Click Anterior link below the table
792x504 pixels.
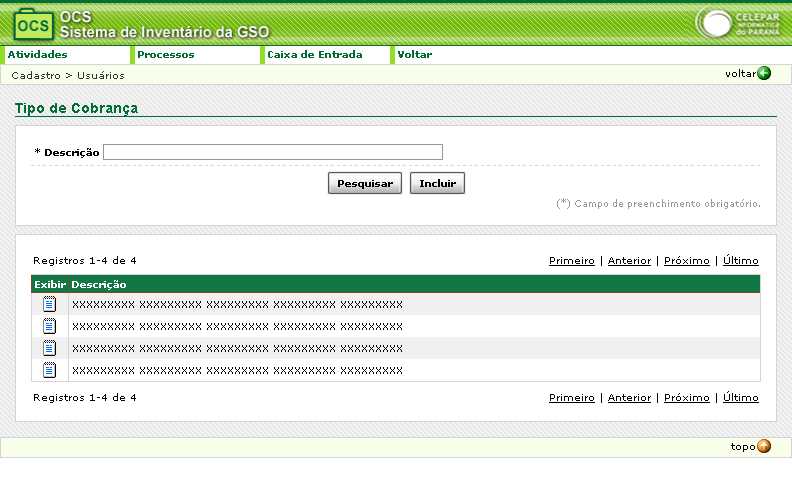click(x=629, y=398)
